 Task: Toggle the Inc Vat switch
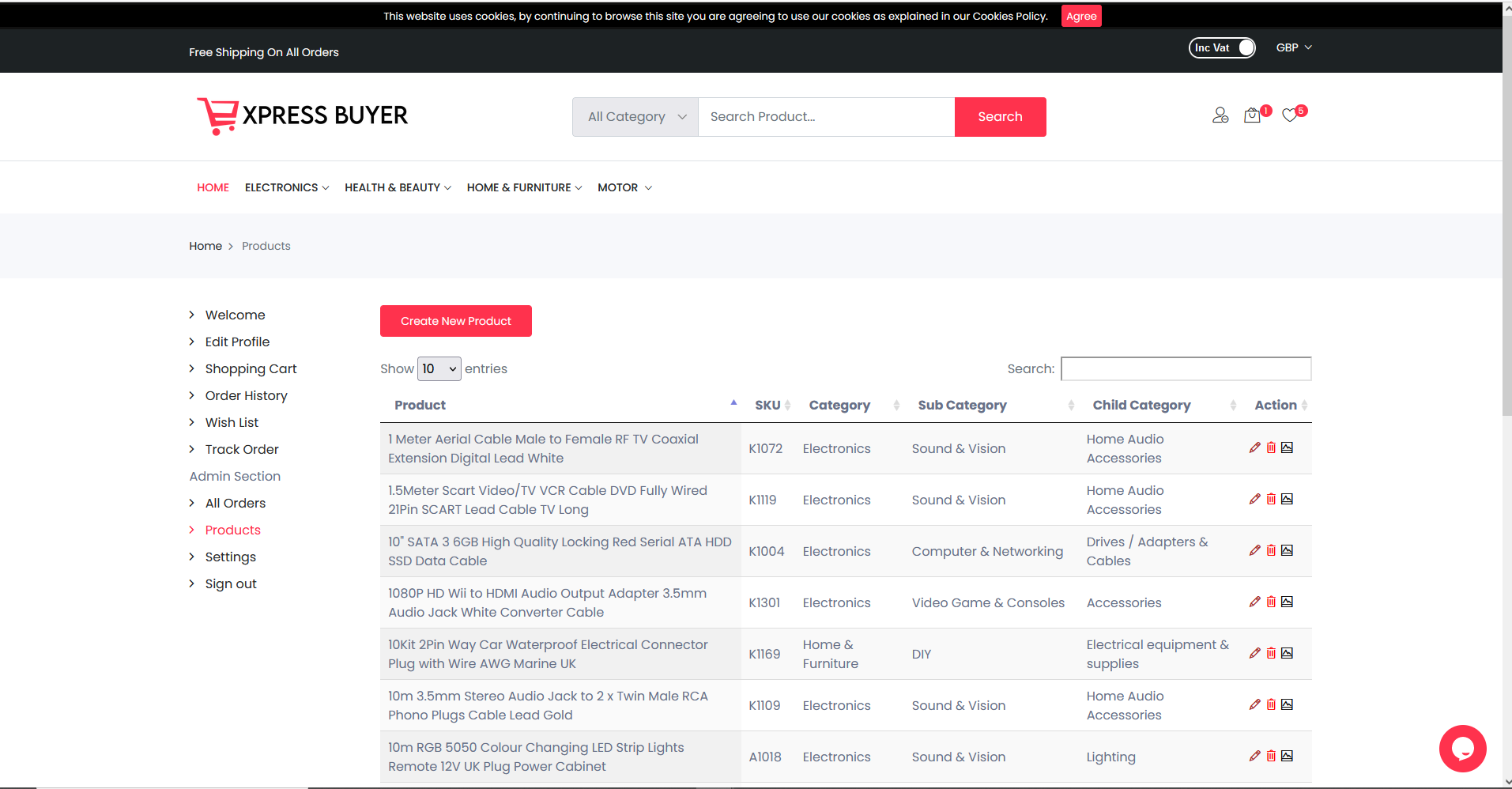(1222, 48)
